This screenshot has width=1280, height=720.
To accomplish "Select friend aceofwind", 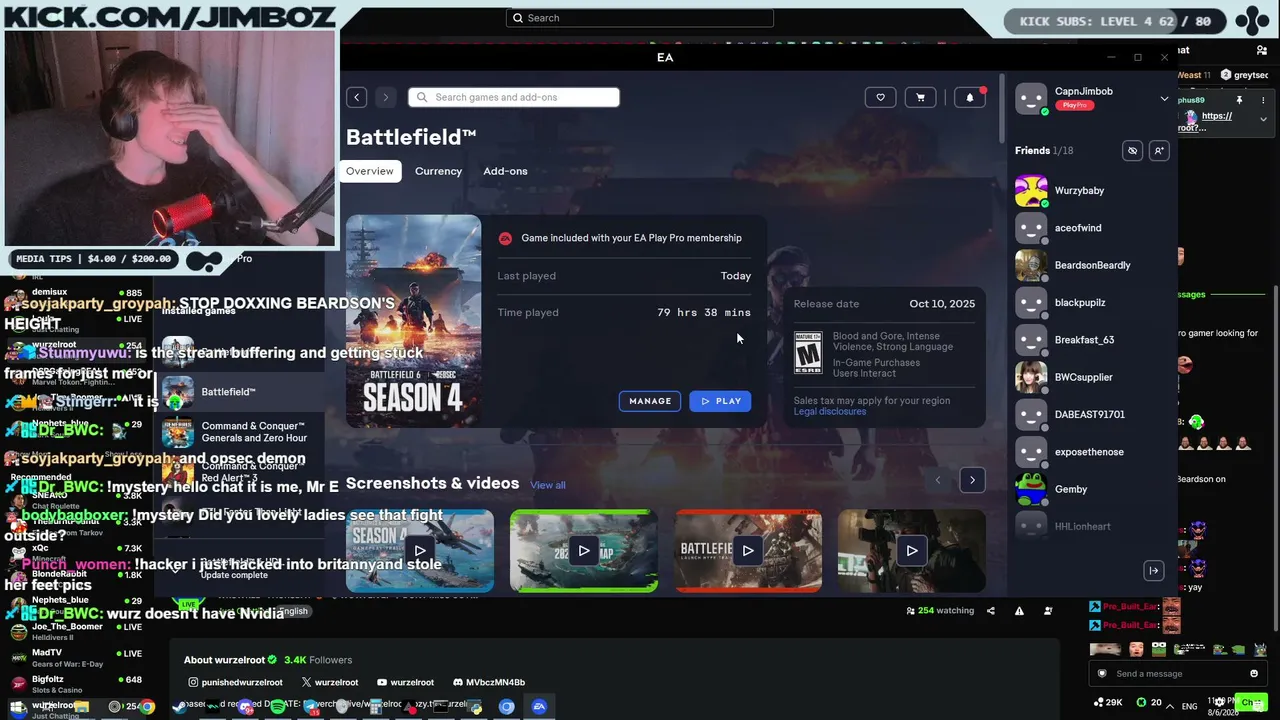I will coord(1090,228).
